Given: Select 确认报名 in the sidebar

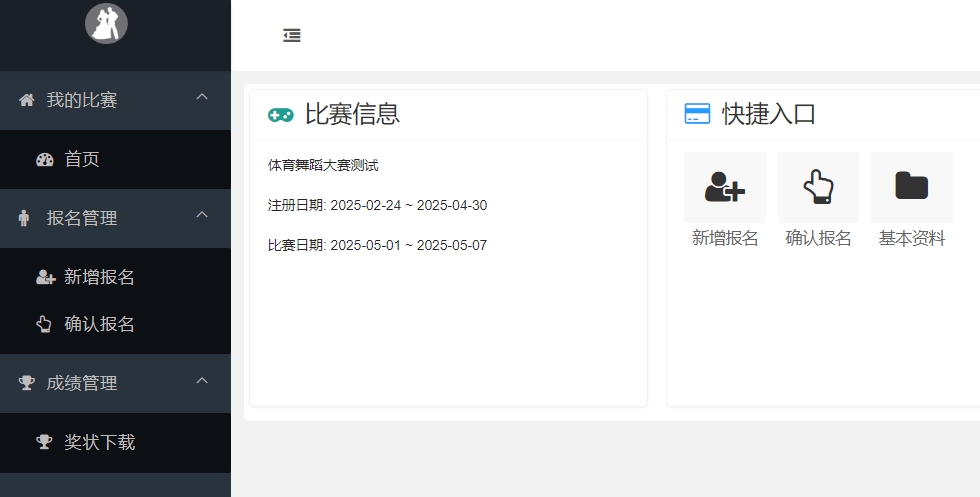Looking at the screenshot, I should click(99, 324).
